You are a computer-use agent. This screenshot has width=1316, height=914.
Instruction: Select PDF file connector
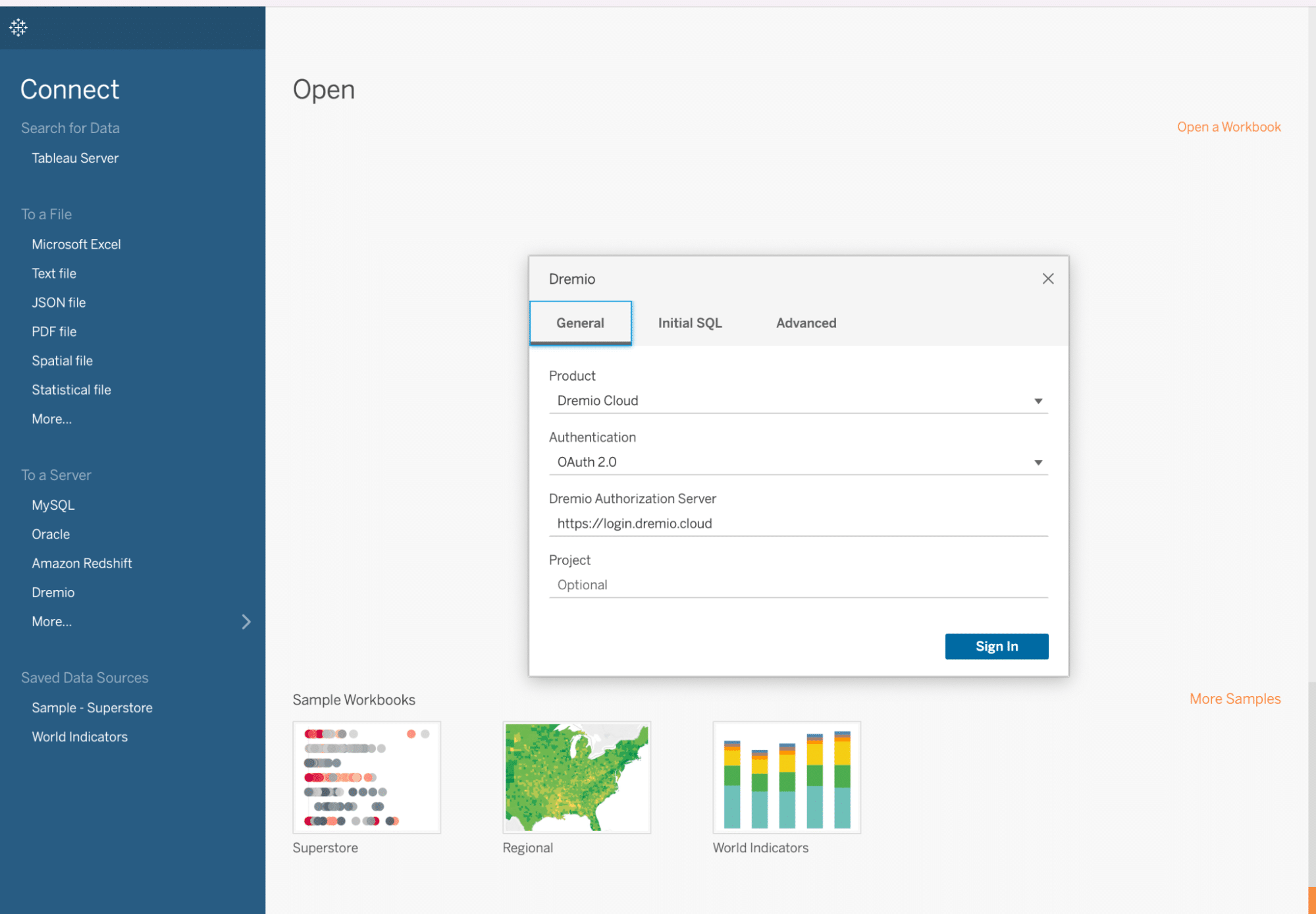click(53, 331)
